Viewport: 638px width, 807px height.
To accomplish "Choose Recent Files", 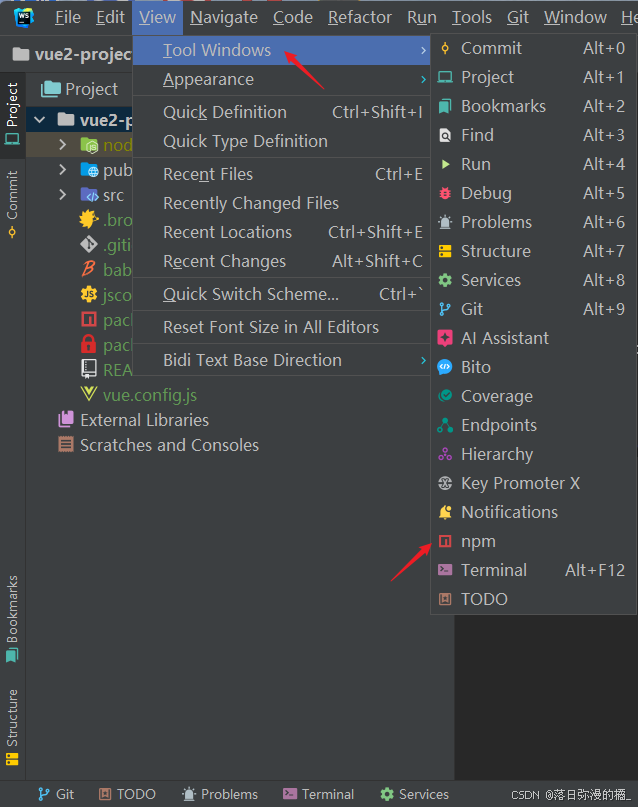I will (281, 174).
